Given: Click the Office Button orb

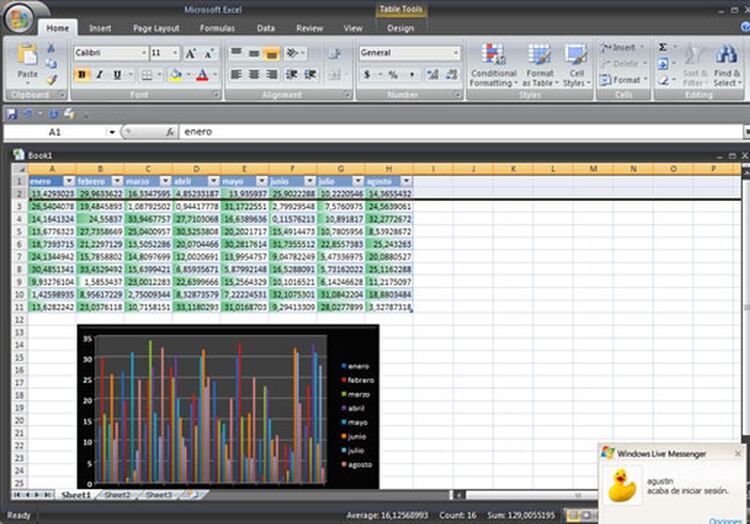Looking at the screenshot, I should point(17,18).
